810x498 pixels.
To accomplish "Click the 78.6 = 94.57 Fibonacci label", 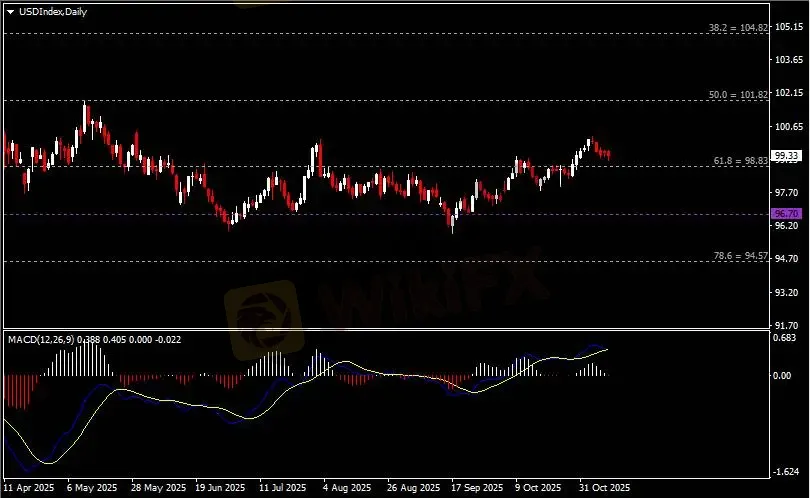I will pos(740,256).
